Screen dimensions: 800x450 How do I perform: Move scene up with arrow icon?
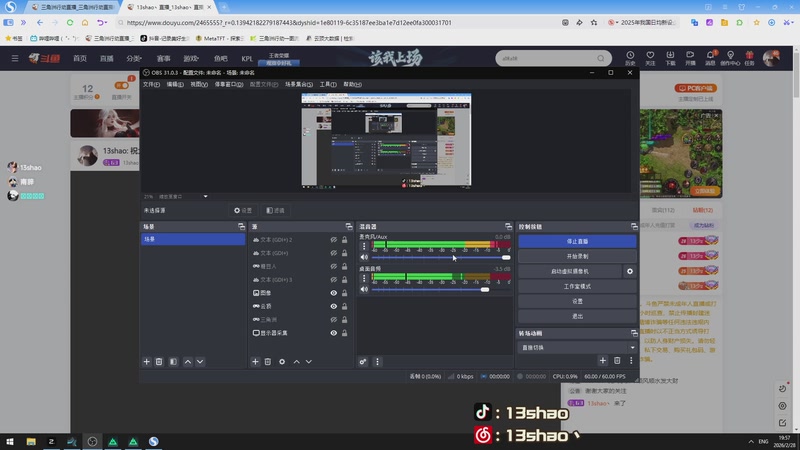pos(188,362)
